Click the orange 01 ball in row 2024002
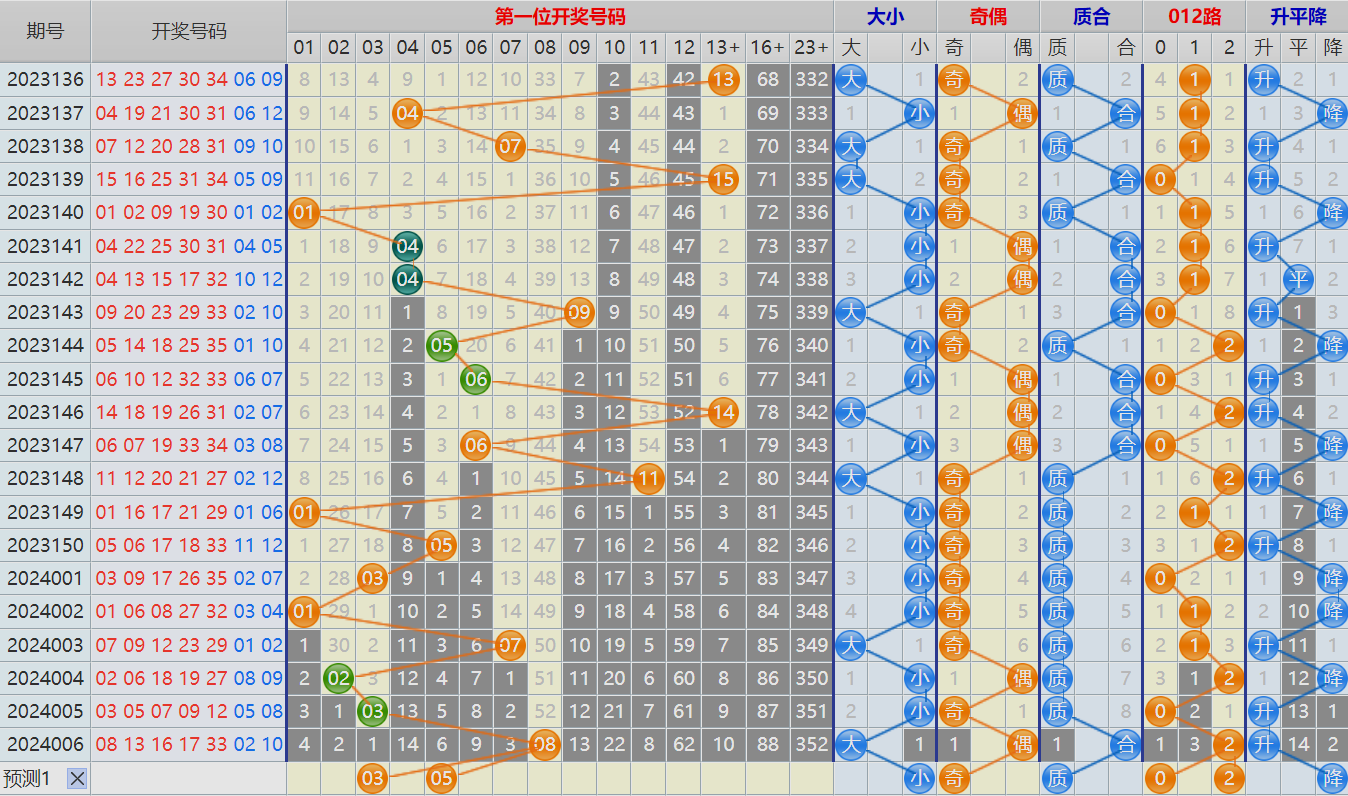Screen dimensions: 1348x796 [304, 612]
